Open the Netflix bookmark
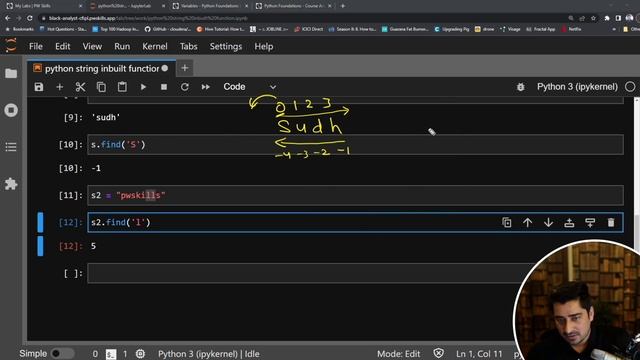The height and width of the screenshot is (360, 640). point(571,29)
